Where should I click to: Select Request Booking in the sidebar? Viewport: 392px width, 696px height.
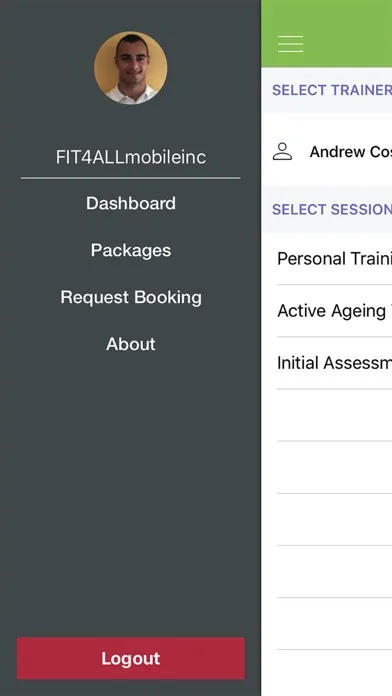131,297
